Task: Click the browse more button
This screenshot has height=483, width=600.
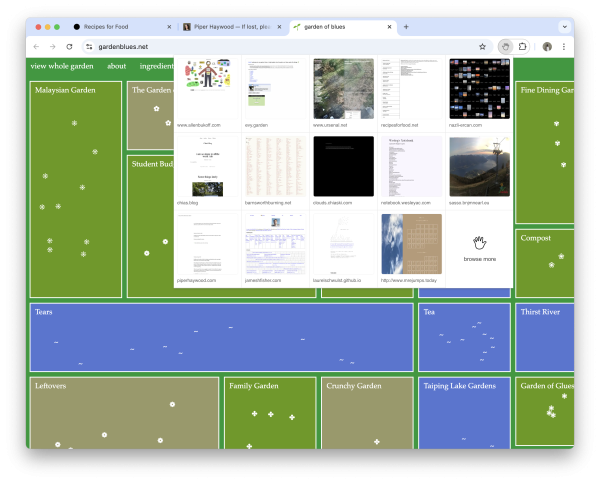Action: point(479,247)
